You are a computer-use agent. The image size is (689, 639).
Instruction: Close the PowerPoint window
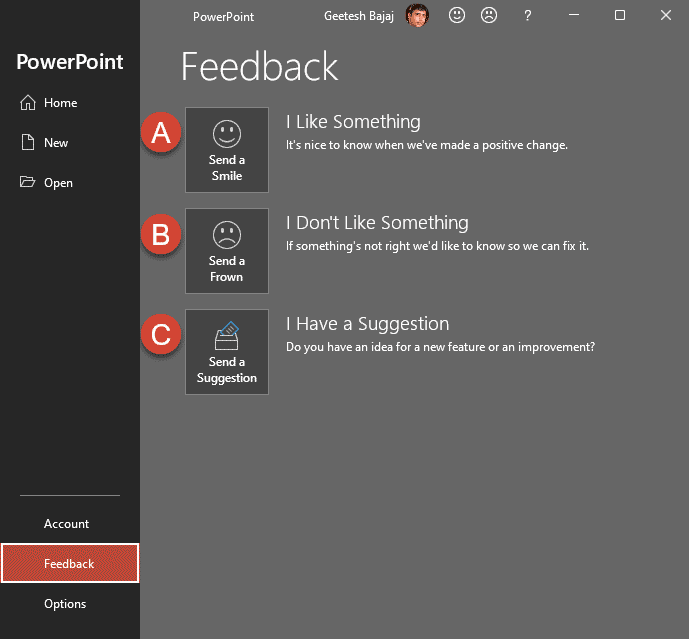click(x=666, y=15)
